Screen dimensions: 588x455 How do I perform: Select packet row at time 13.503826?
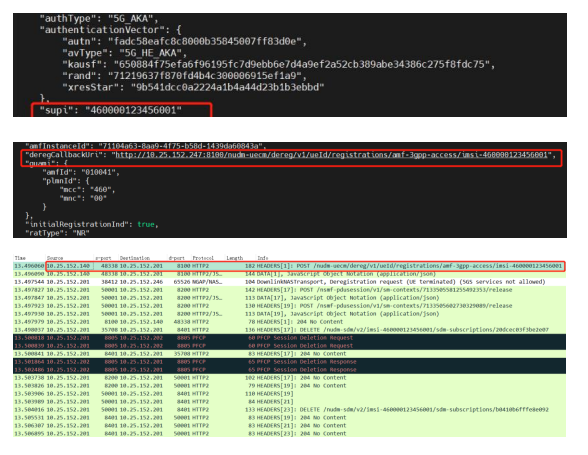click(x=290, y=386)
